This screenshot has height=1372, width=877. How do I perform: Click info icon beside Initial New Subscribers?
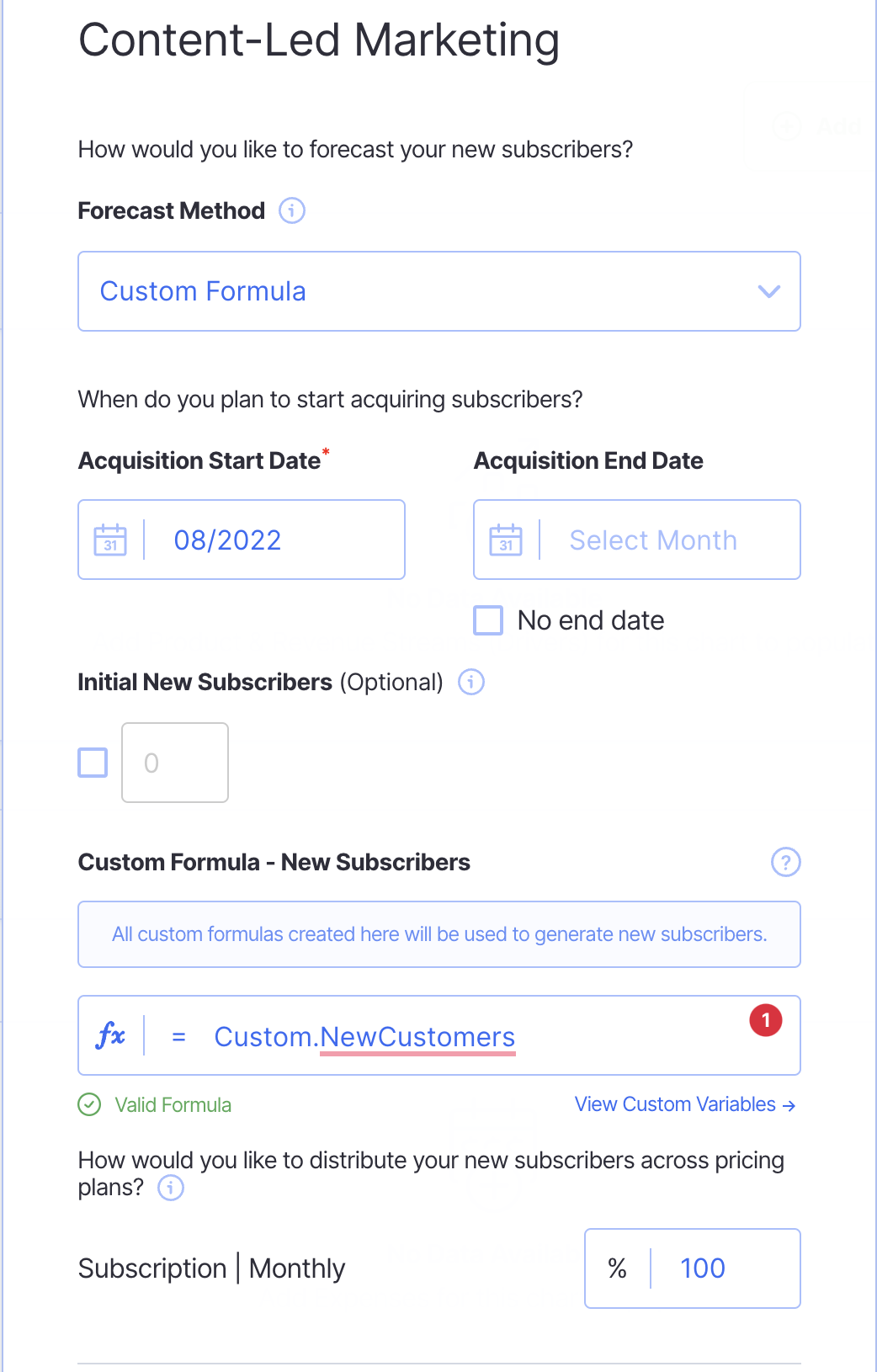click(x=470, y=682)
